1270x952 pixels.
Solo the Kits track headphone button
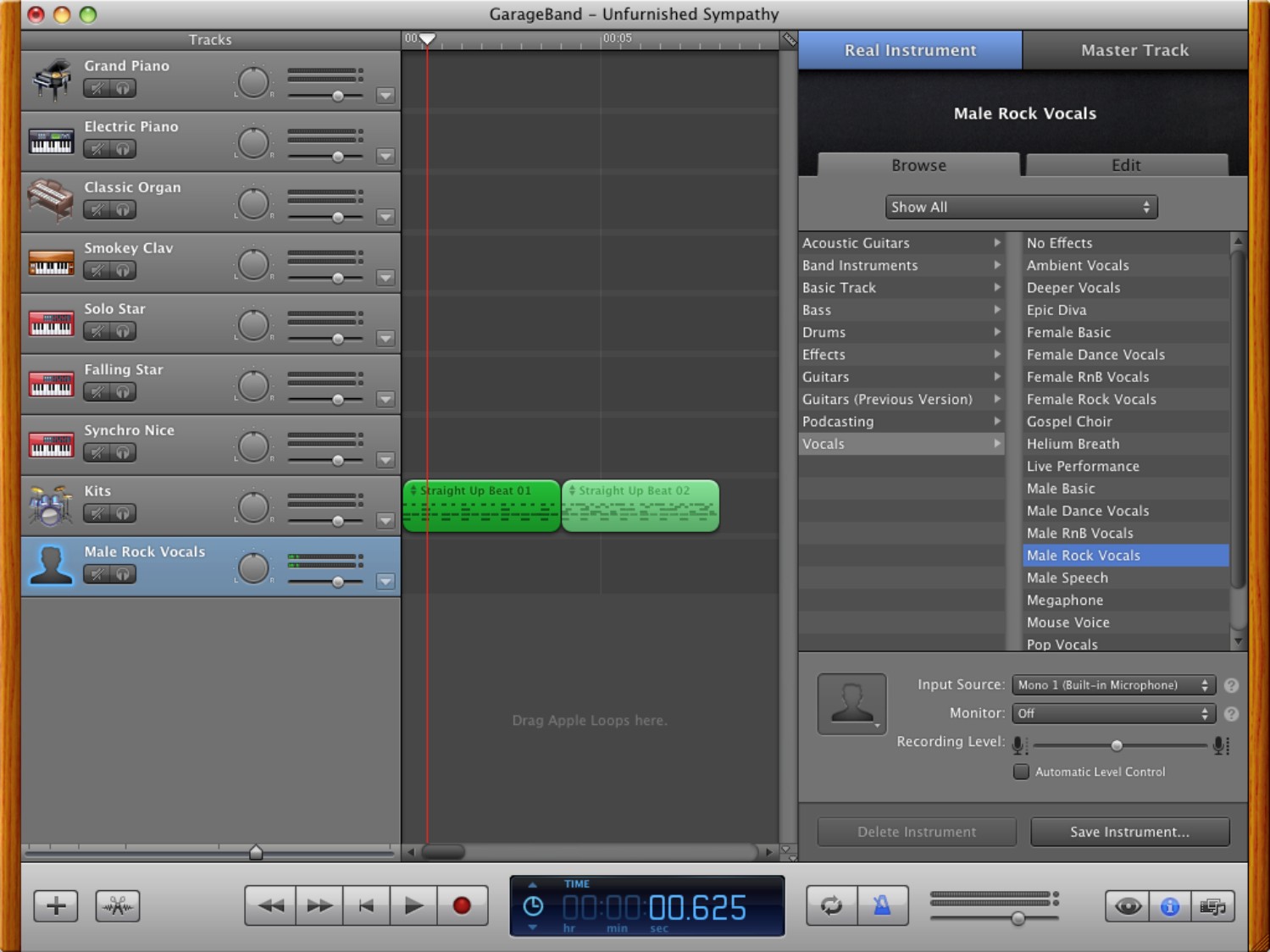(x=123, y=513)
